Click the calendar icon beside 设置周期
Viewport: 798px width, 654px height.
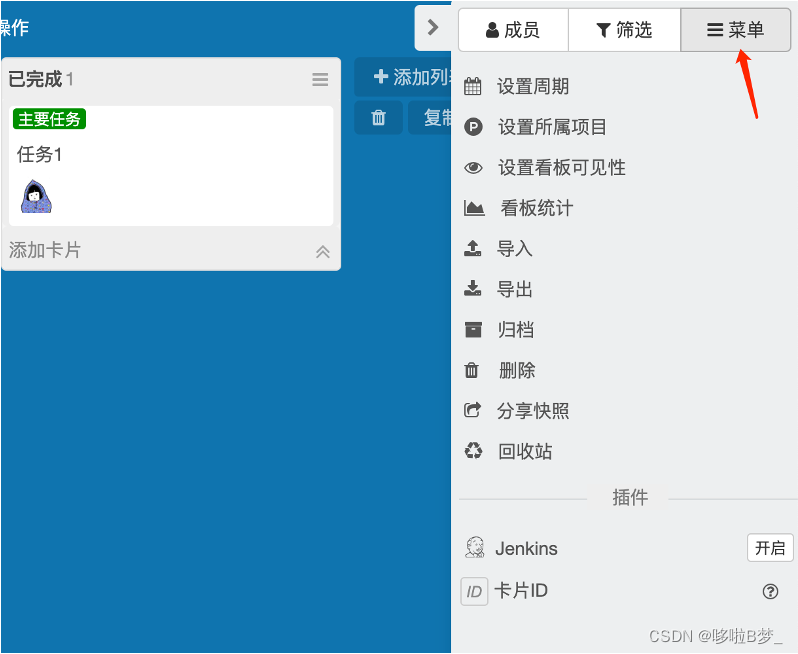point(472,86)
